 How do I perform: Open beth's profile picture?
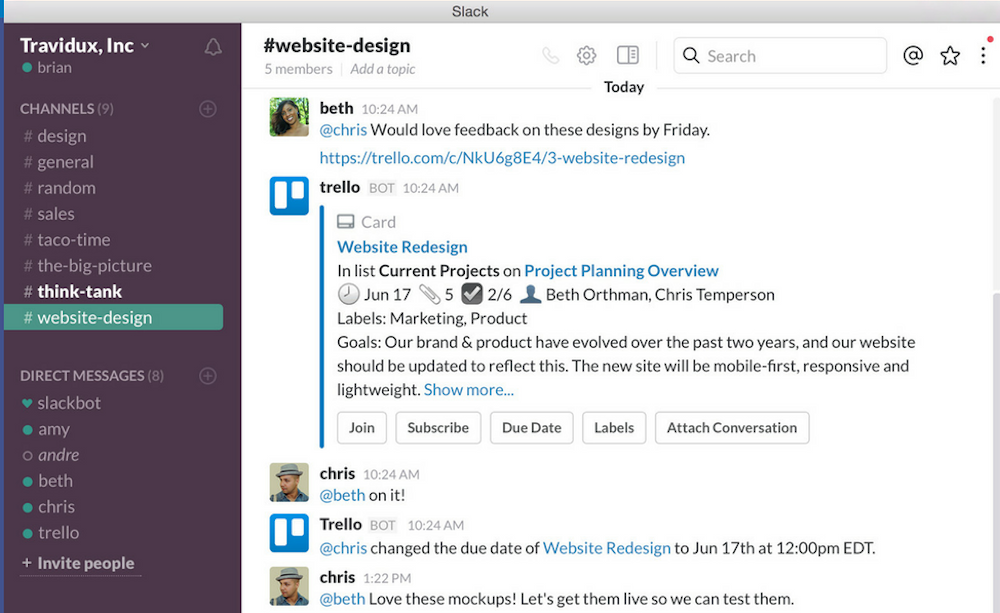(289, 117)
